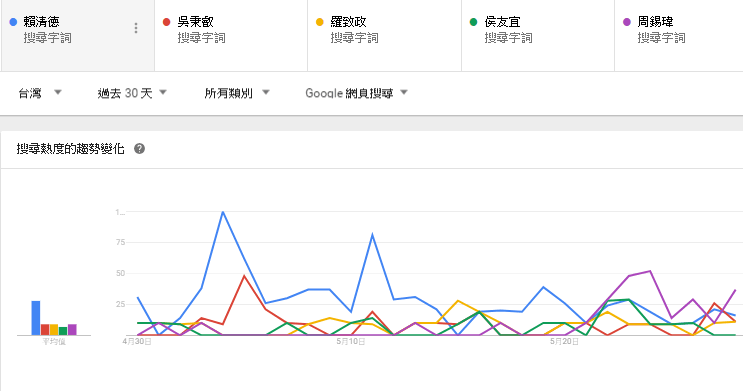Open the 所有類別 category dropdown
This screenshot has height=391, width=743.
click(x=237, y=93)
